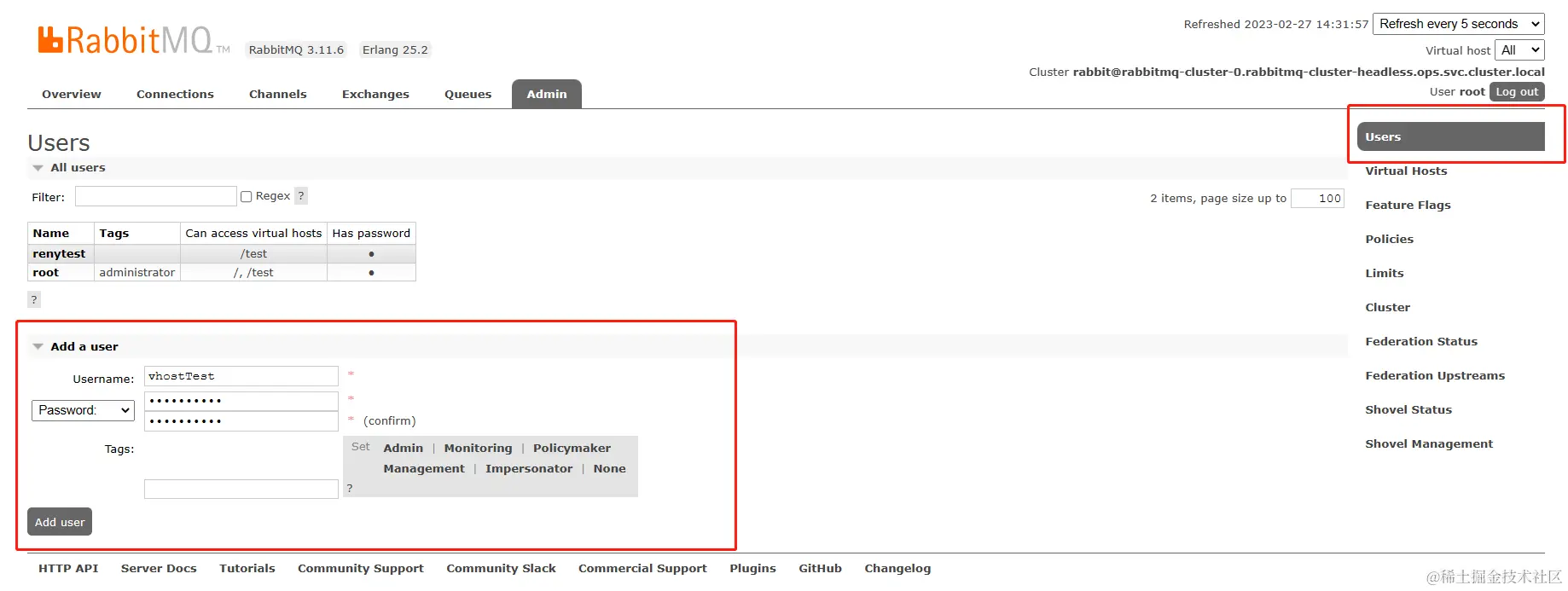1568x591 pixels.
Task: Switch to the Overview tab
Action: pos(72,95)
